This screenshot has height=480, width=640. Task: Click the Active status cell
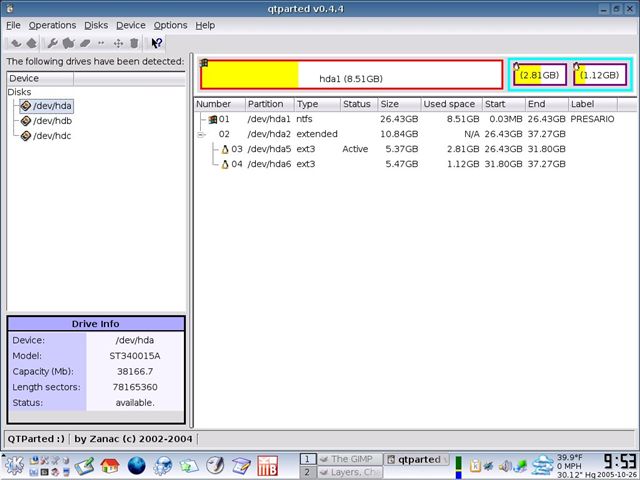pos(355,149)
